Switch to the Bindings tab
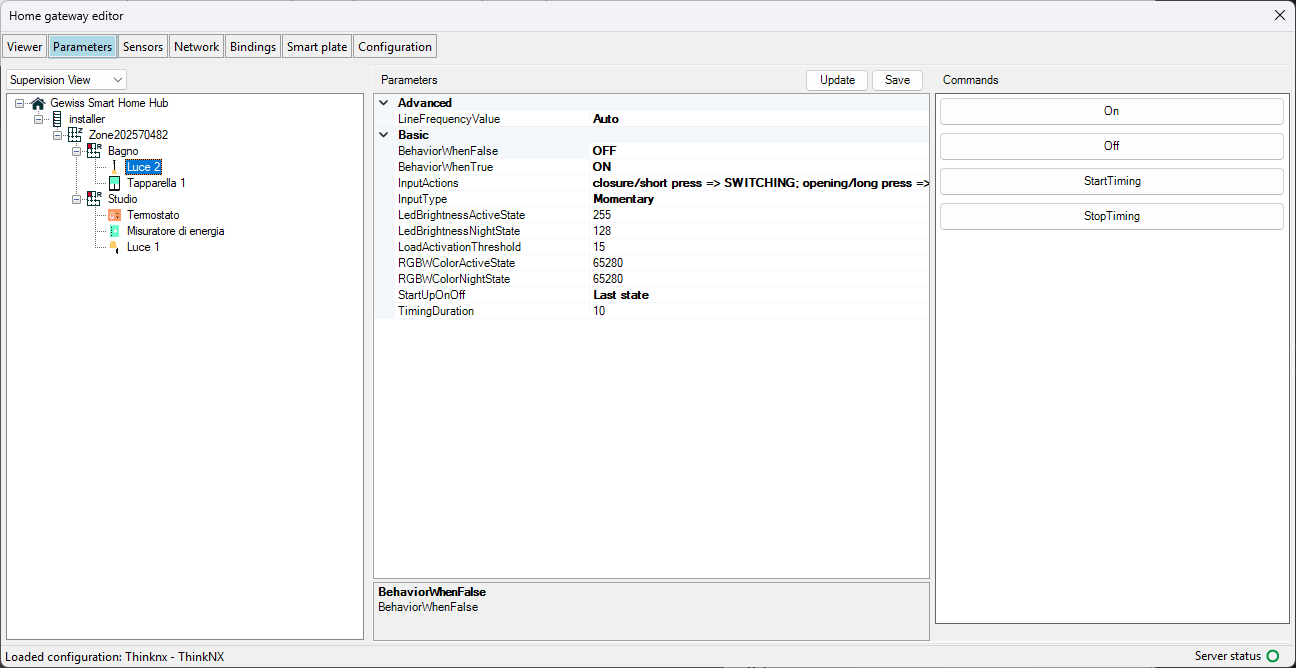Image resolution: width=1296 pixels, height=668 pixels. [x=252, y=47]
